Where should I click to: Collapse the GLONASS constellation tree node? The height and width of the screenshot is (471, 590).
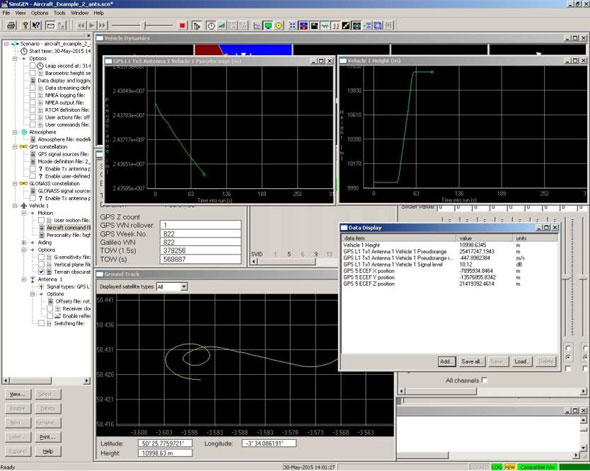click(x=15, y=184)
